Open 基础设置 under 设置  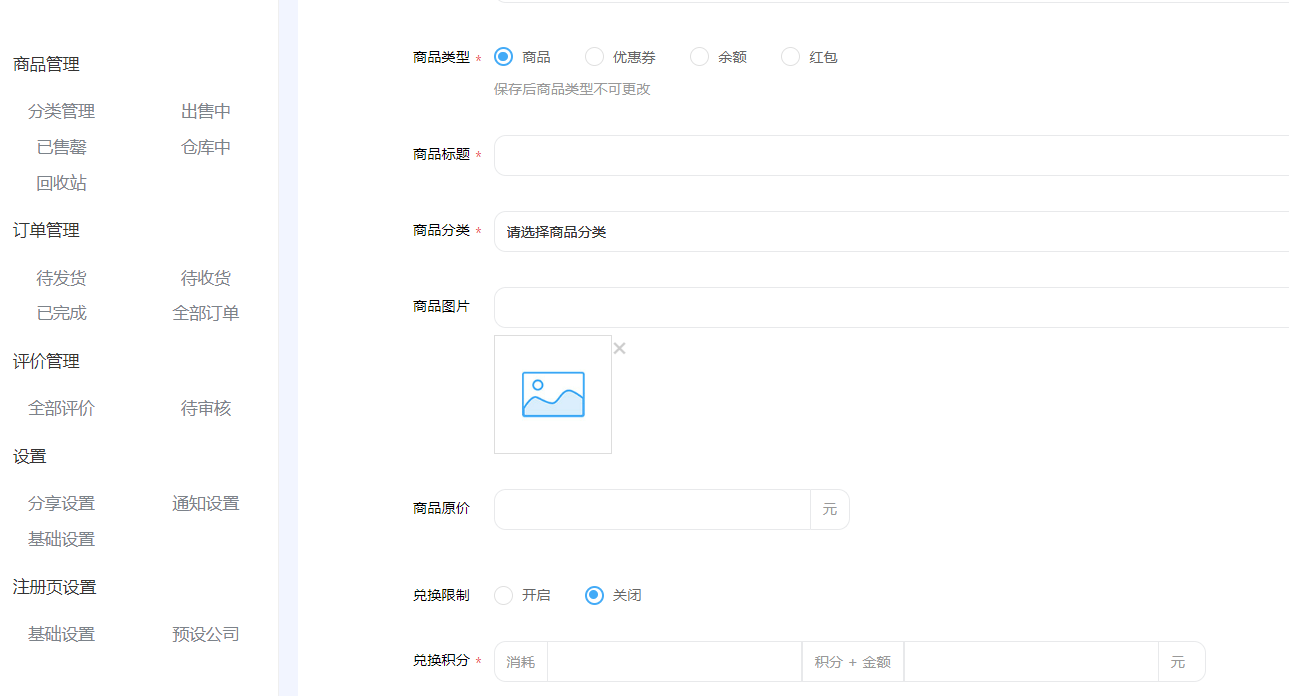click(62, 539)
